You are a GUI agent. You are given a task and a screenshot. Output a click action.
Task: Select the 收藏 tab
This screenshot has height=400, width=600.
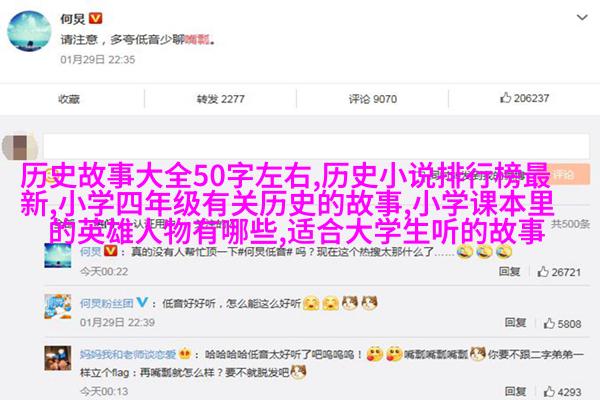(69, 99)
